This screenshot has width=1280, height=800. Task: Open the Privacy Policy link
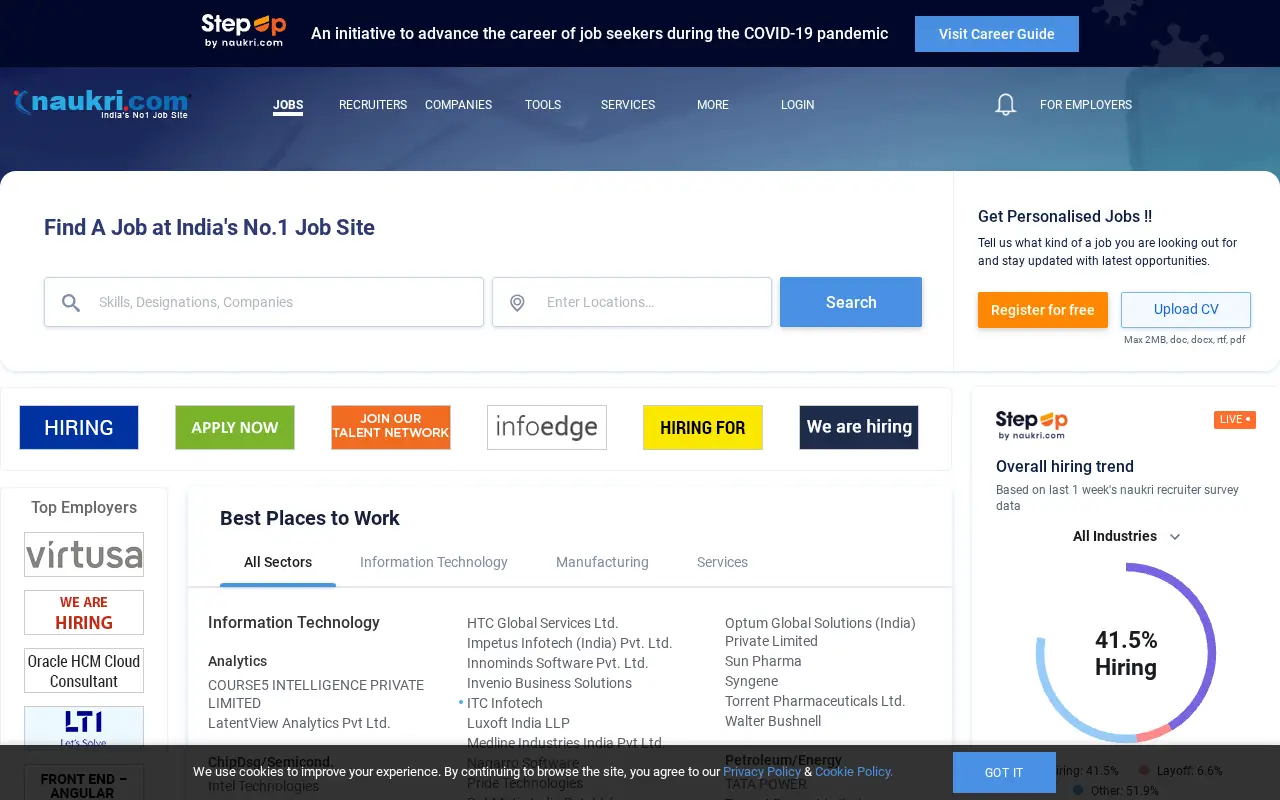point(762,772)
